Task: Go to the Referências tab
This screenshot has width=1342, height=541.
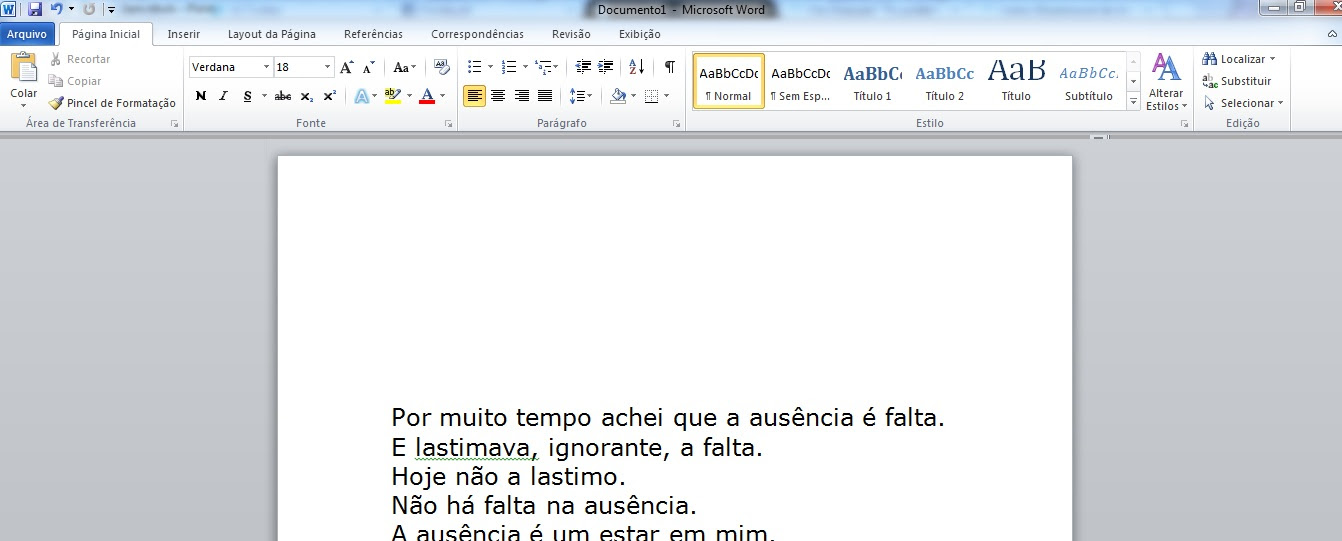Action: click(373, 34)
